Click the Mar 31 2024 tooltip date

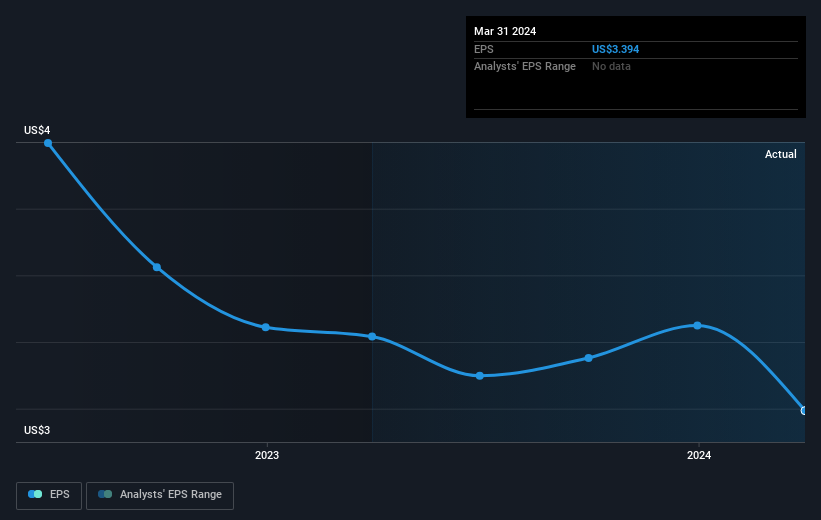505,31
